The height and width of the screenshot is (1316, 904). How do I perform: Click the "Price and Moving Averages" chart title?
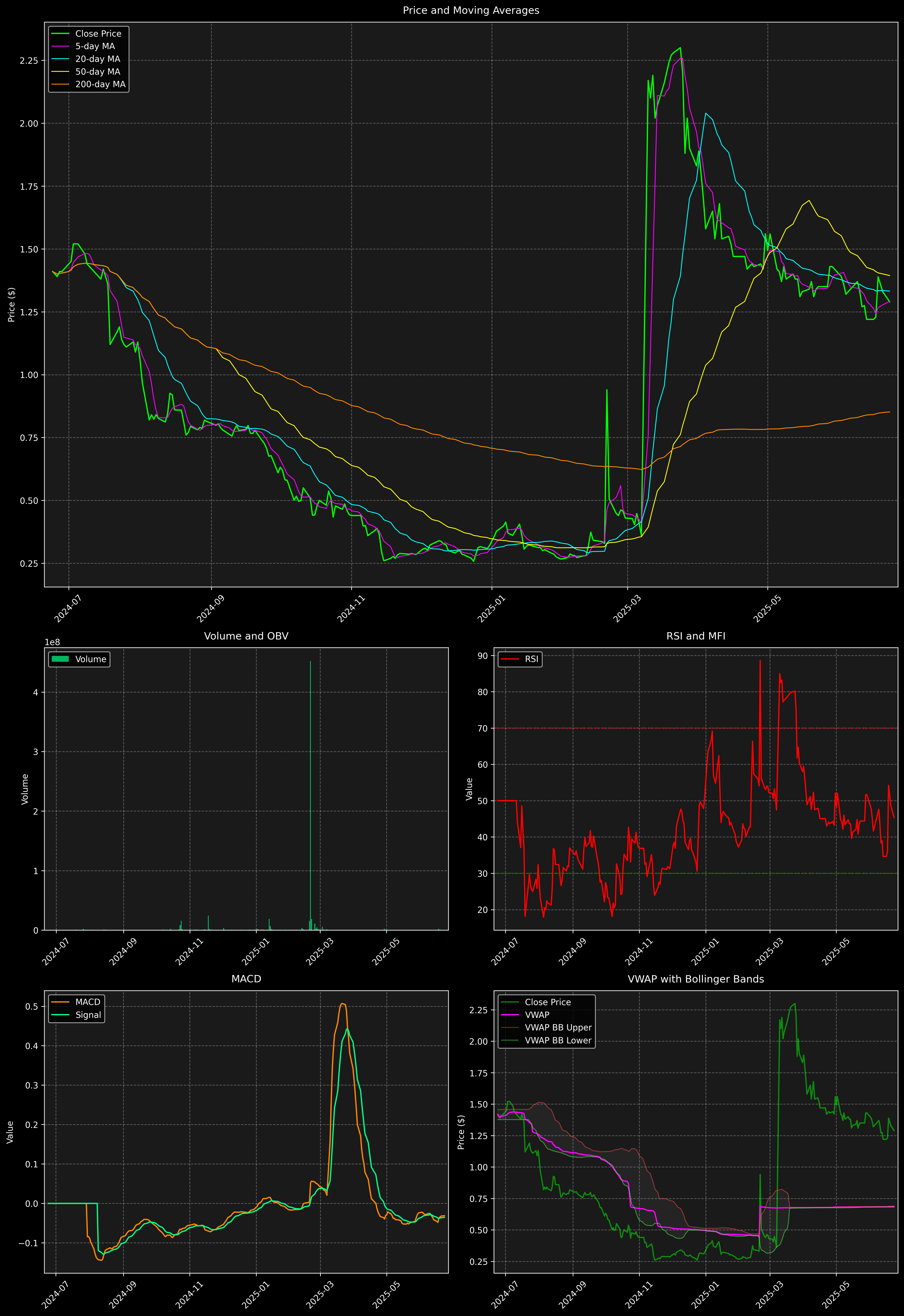click(471, 10)
